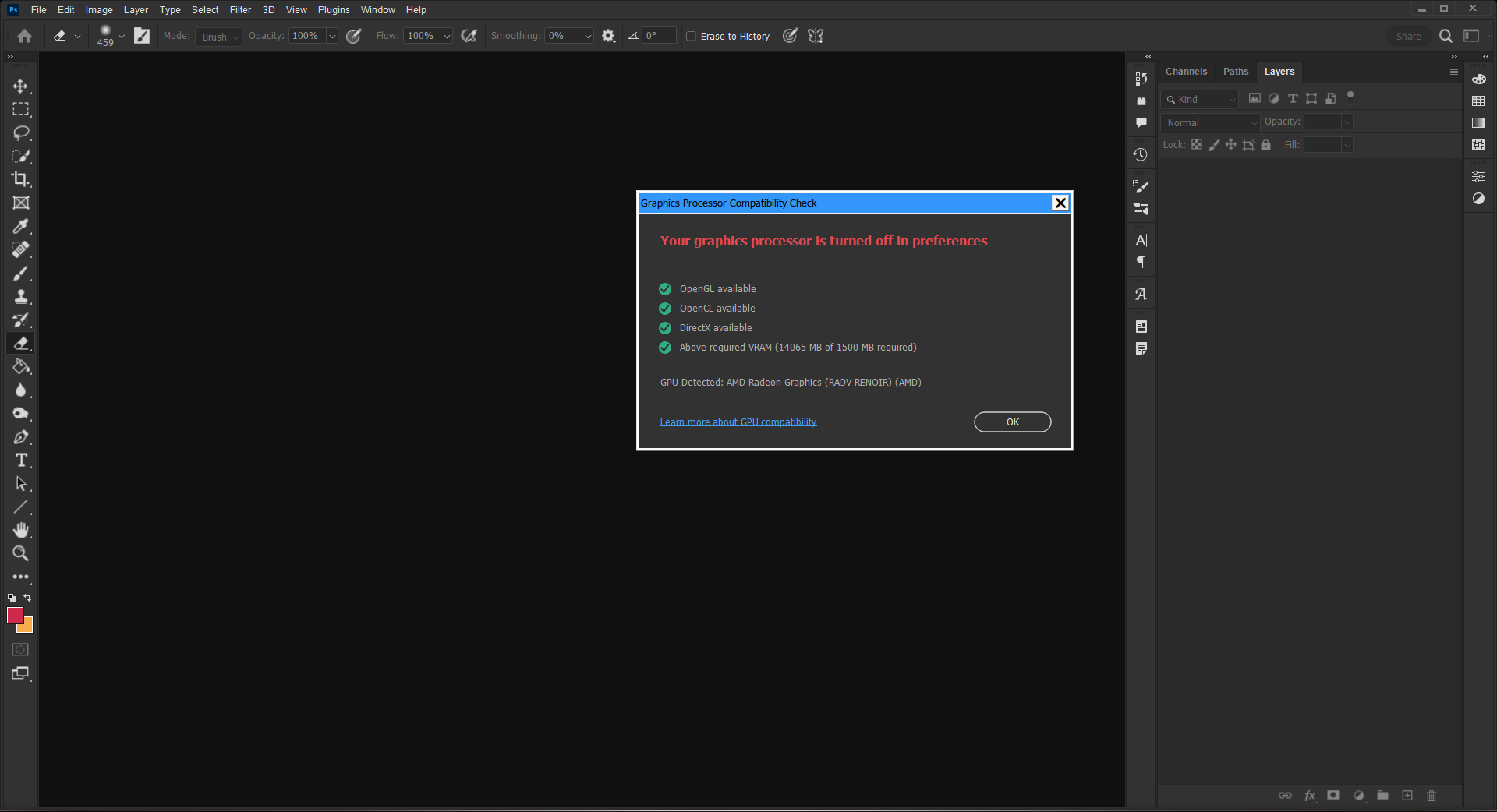Viewport: 1497px width, 812px height.
Task: Toggle pressure controls size button
Action: coord(790,36)
